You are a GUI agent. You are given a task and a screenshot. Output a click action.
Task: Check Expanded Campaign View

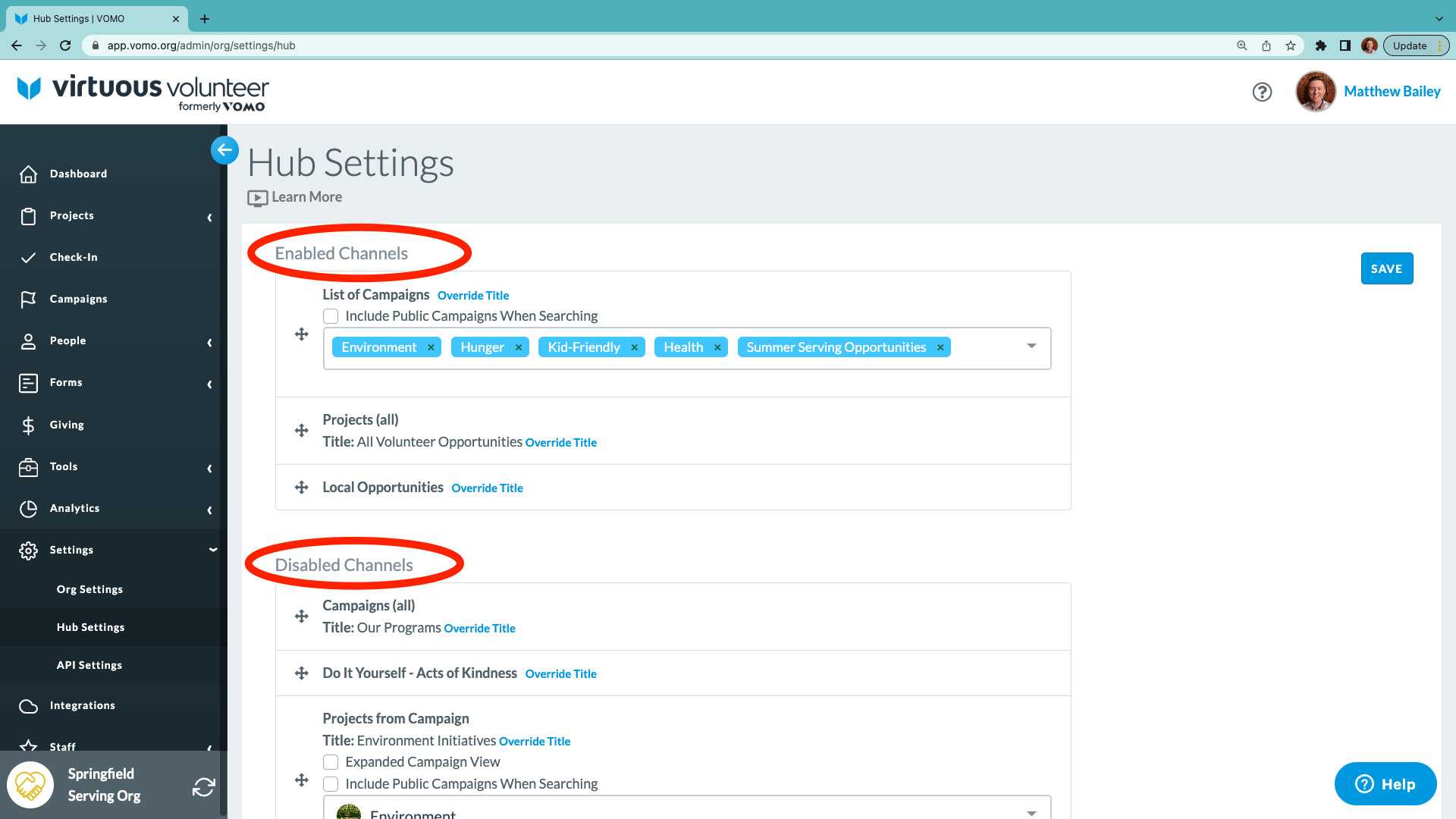331,762
